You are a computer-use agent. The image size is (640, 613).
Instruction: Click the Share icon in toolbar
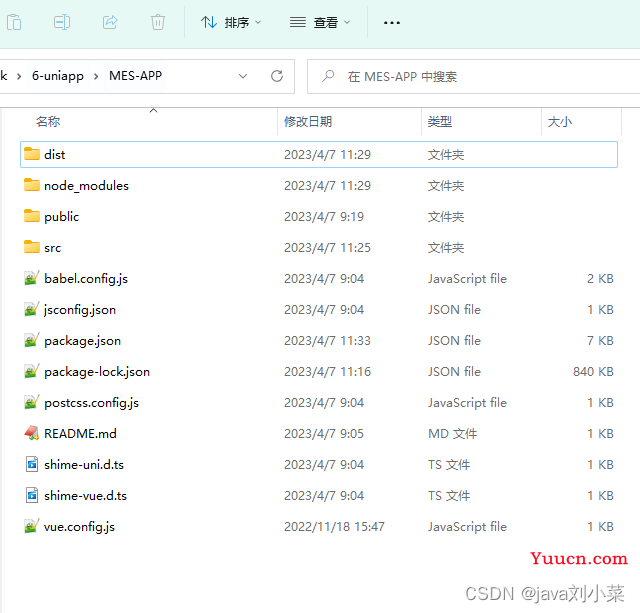coord(110,22)
